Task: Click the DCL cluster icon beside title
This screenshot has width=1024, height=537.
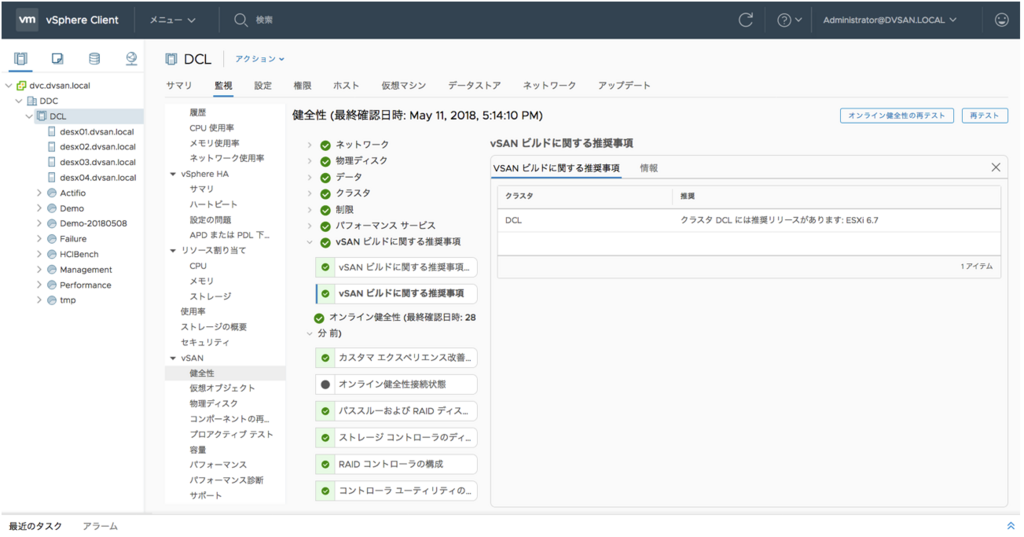Action: (x=171, y=59)
